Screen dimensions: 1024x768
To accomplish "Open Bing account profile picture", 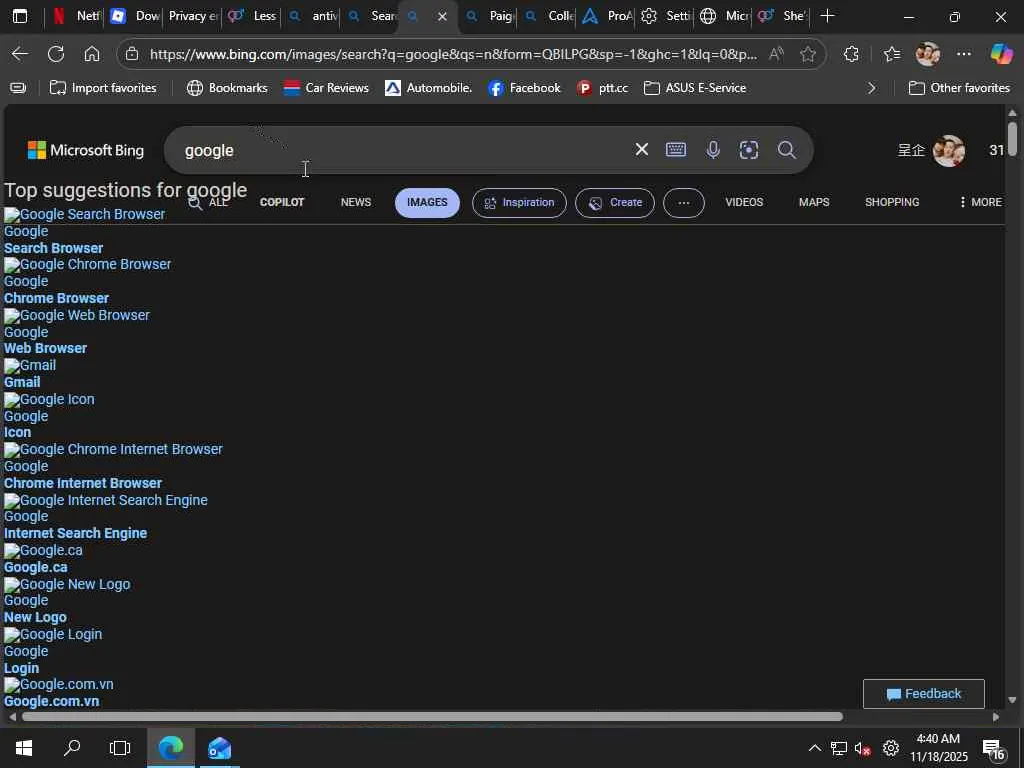I will click(x=949, y=150).
